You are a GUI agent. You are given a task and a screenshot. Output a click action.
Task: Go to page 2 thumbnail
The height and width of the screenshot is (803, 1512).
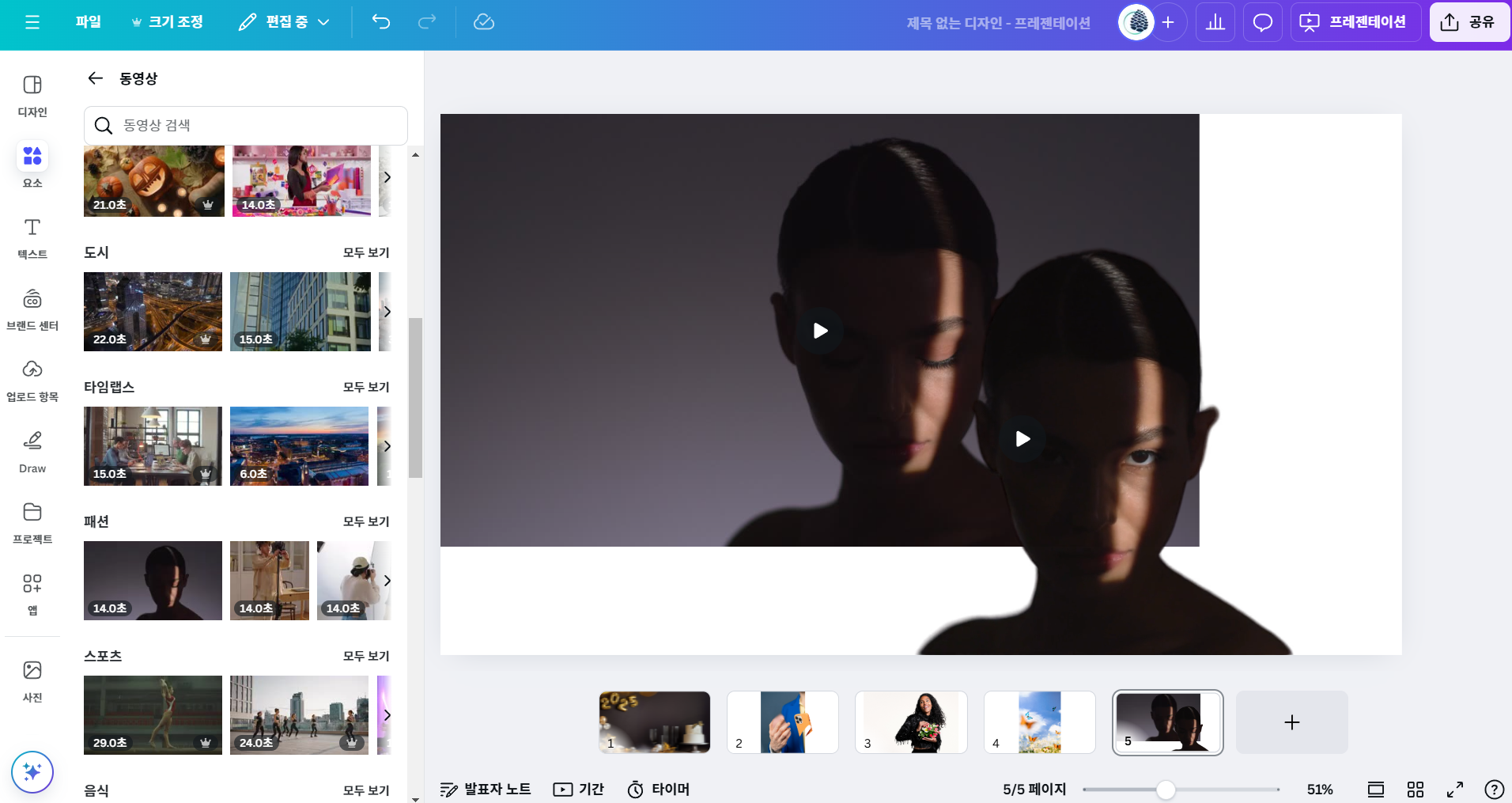point(783,722)
